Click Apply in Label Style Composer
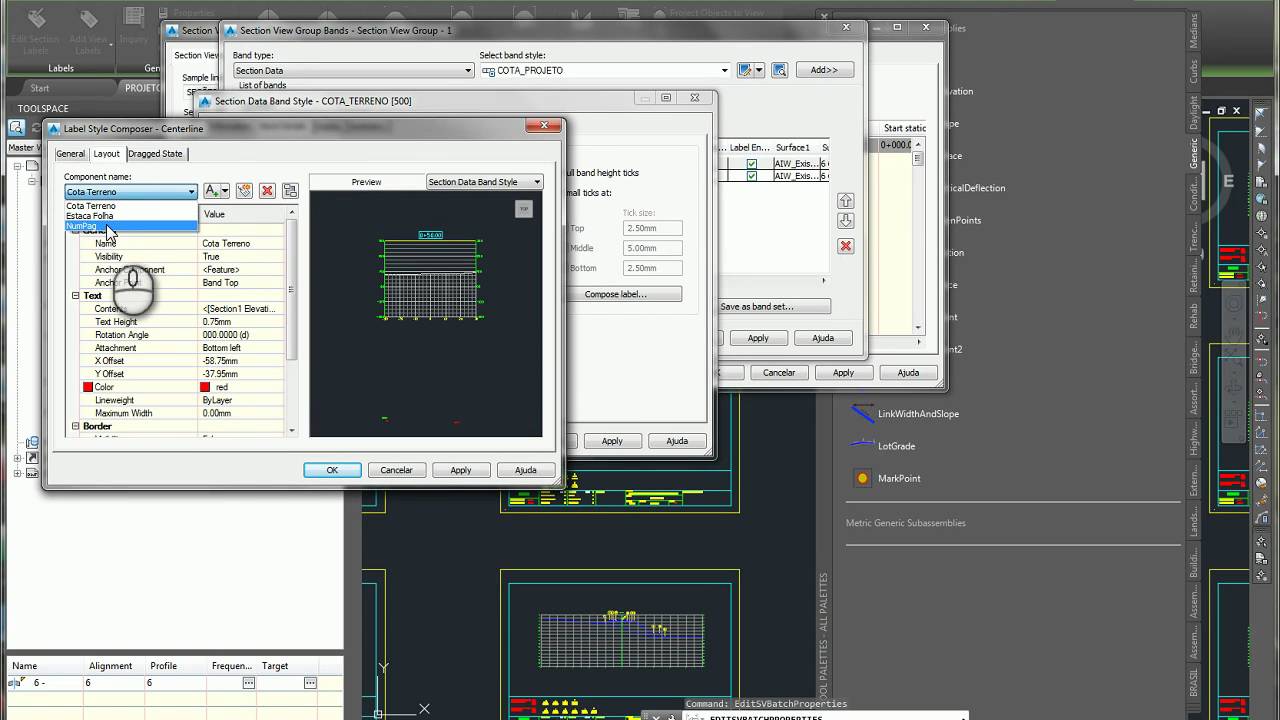 pyautogui.click(x=460, y=470)
